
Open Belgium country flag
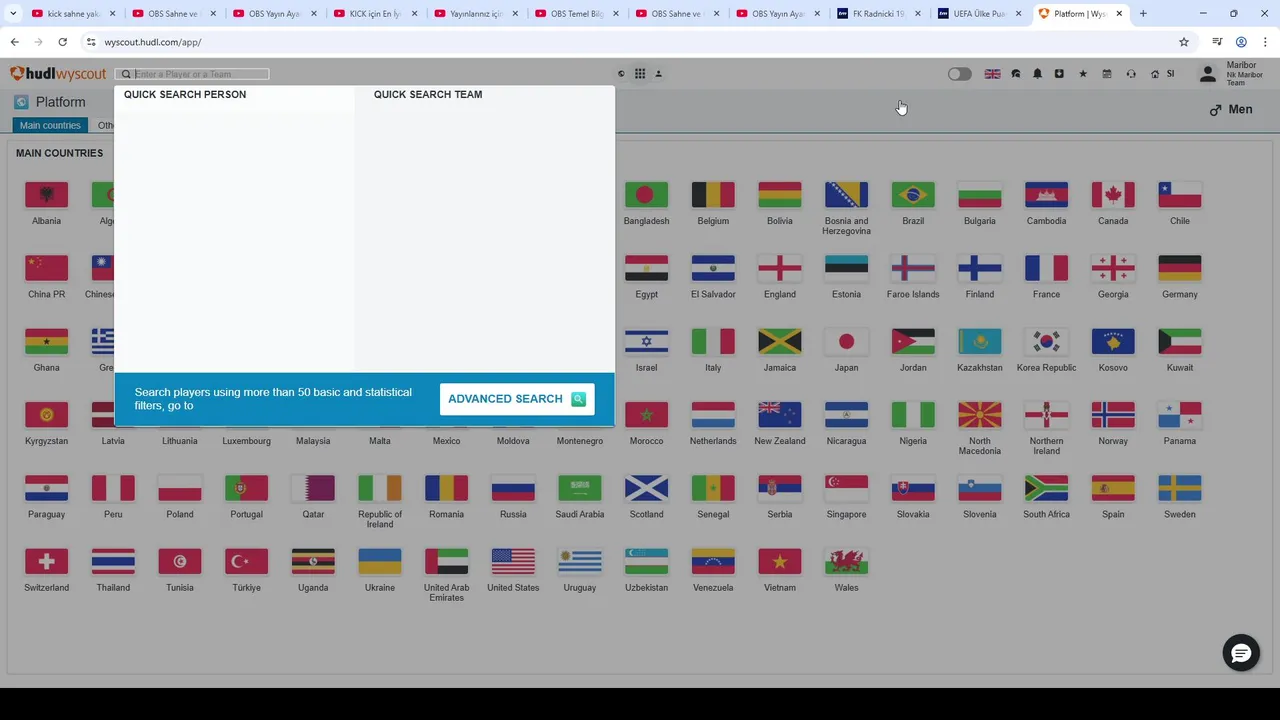point(713,195)
